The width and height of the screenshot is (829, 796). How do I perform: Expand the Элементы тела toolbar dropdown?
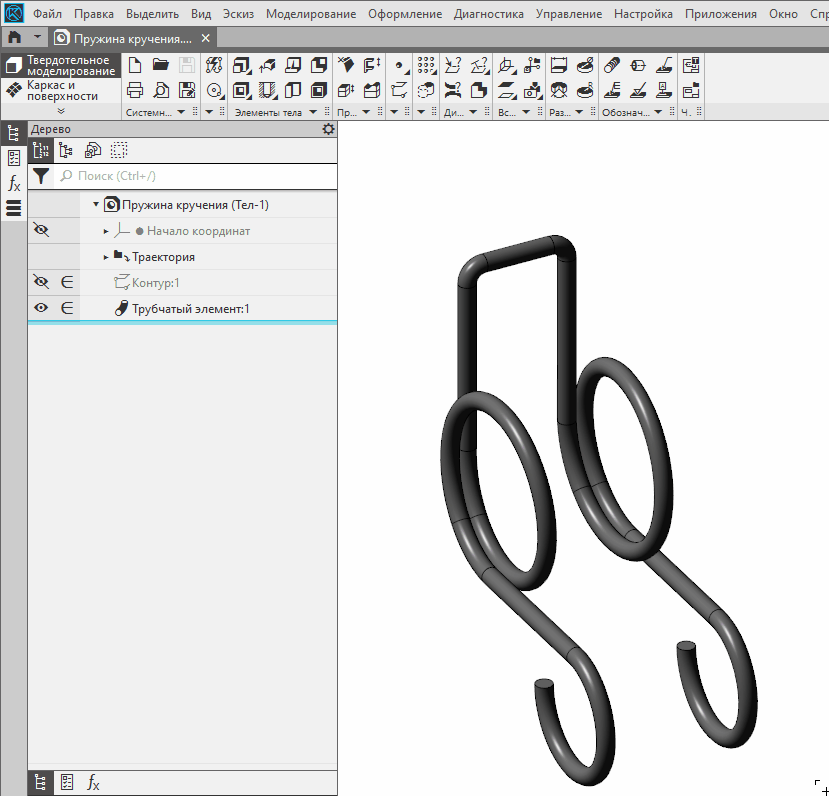(x=313, y=113)
